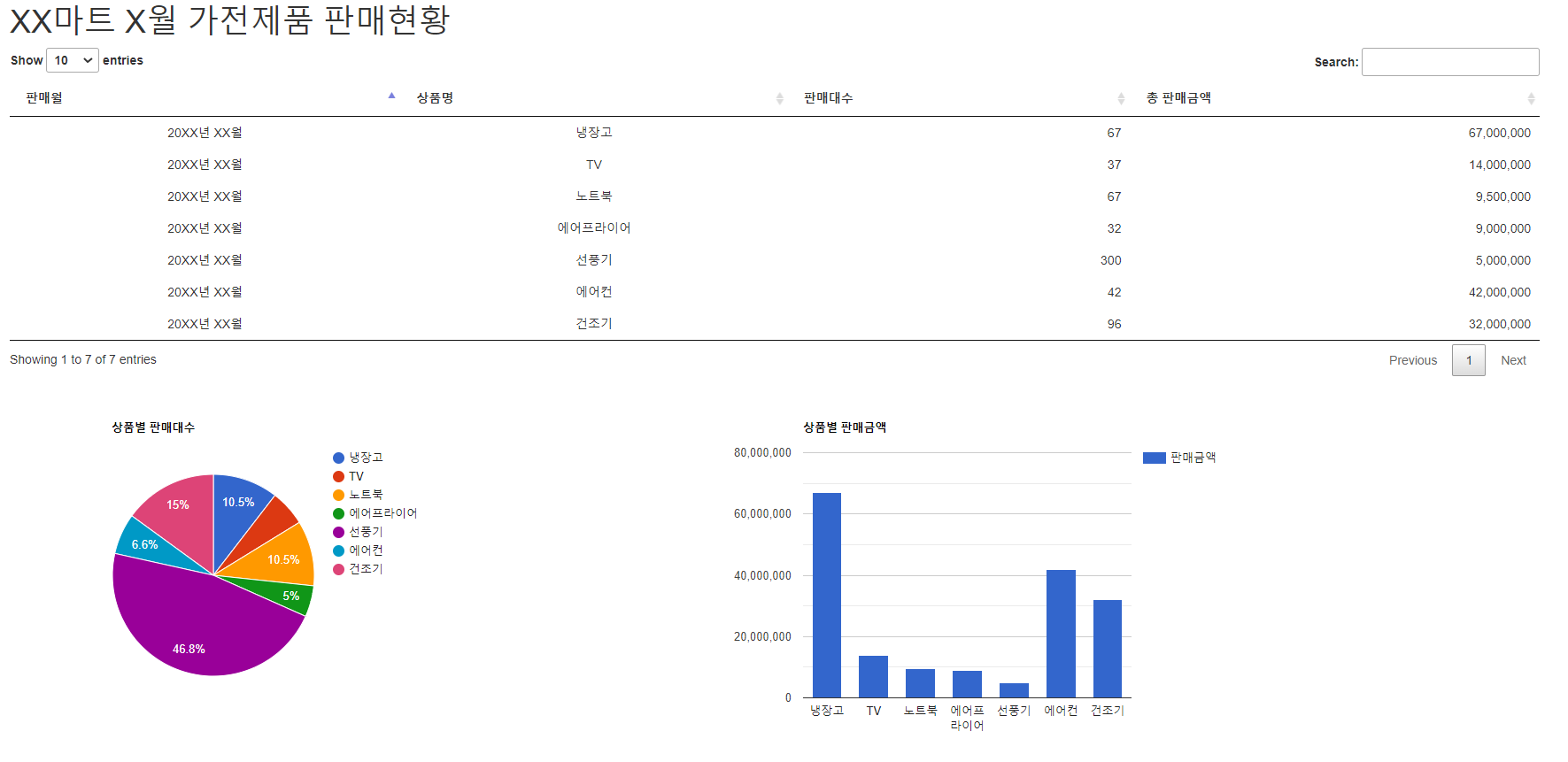The image size is (1568, 762).
Task: Click the 선풍기 bar in bar chart
Action: 1014,690
